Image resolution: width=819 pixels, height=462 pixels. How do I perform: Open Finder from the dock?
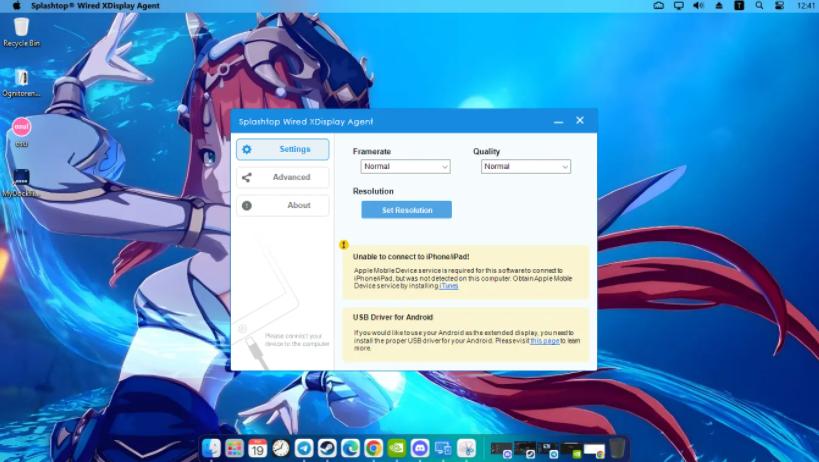tap(211, 448)
